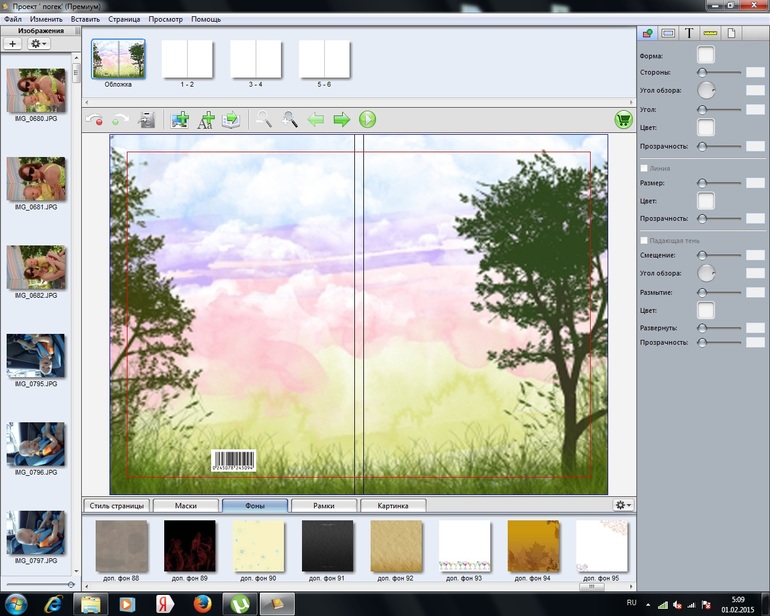770x616 pixels.
Task: Go to previous page with green left arrow
Action: pyautogui.click(x=316, y=120)
